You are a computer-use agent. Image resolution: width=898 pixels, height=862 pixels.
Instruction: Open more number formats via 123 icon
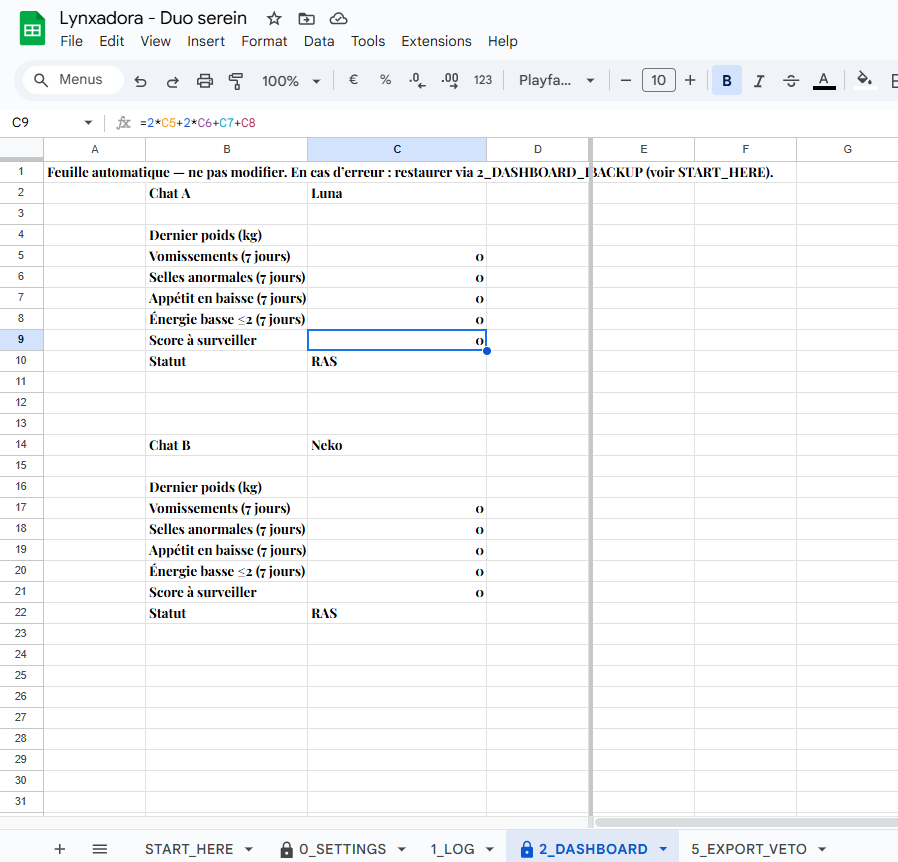point(483,80)
